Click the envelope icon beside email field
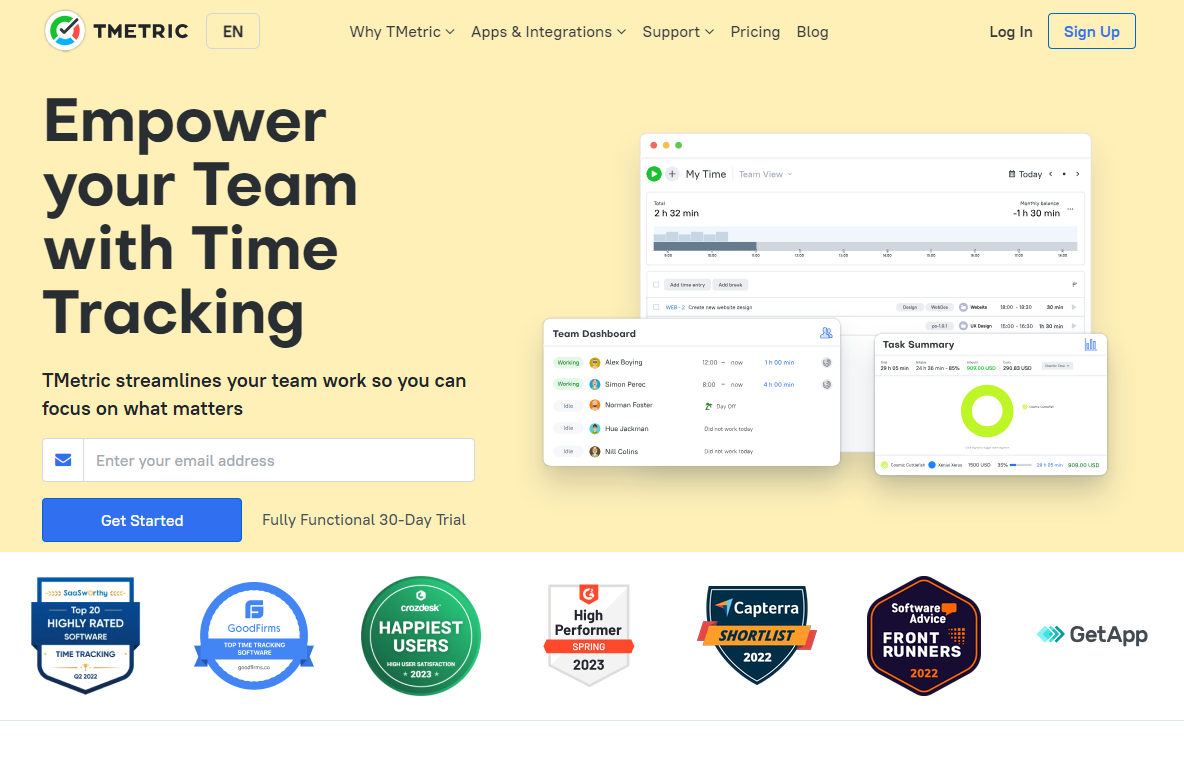1184x773 pixels. 63,460
